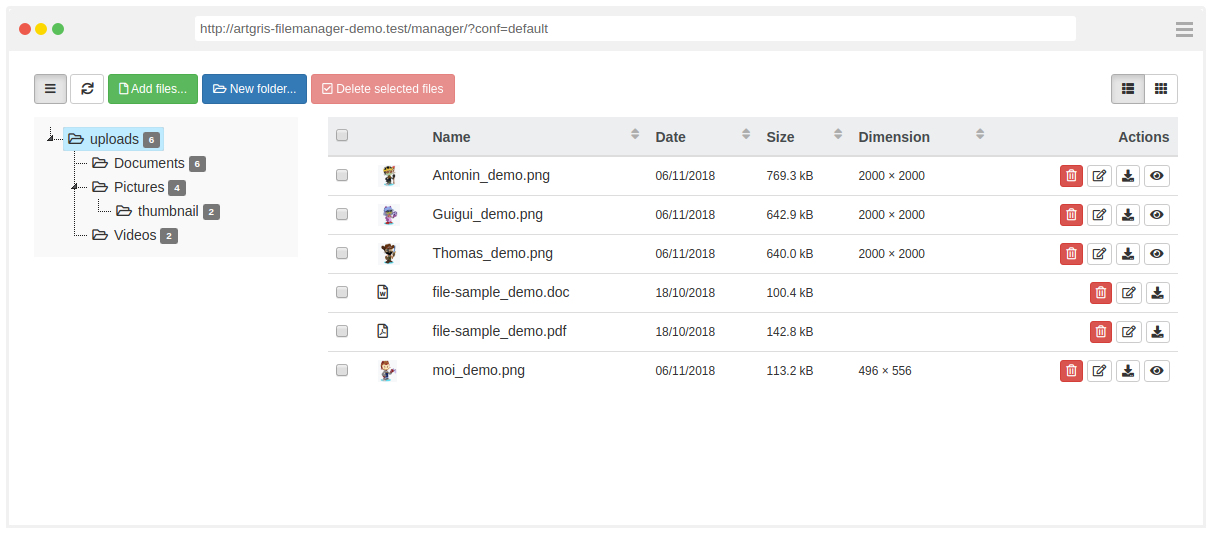Switch to grid thumbnail view
Image resolution: width=1212 pixels, height=535 pixels.
click(x=1161, y=89)
